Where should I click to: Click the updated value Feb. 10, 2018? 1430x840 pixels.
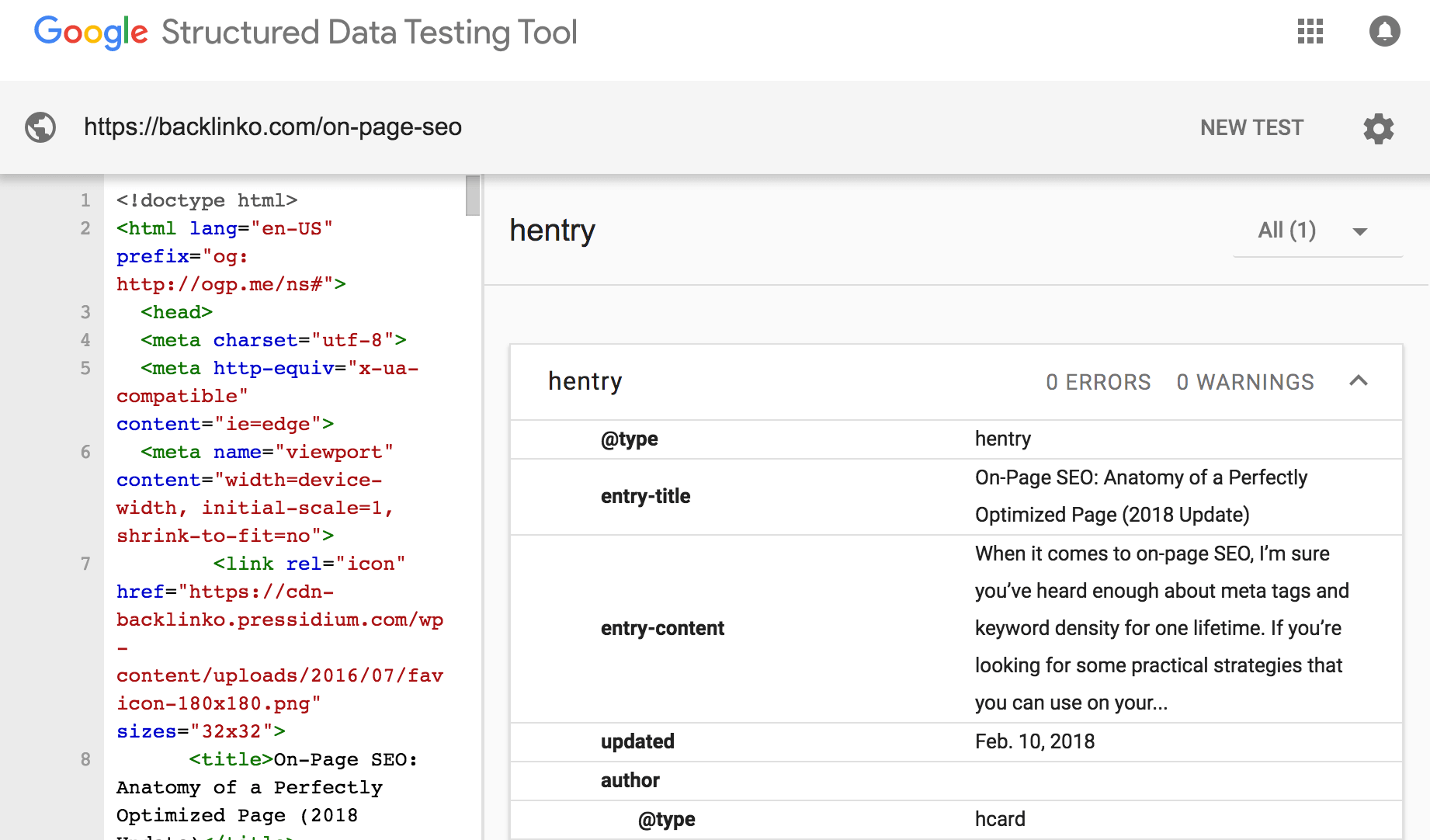tap(1035, 741)
